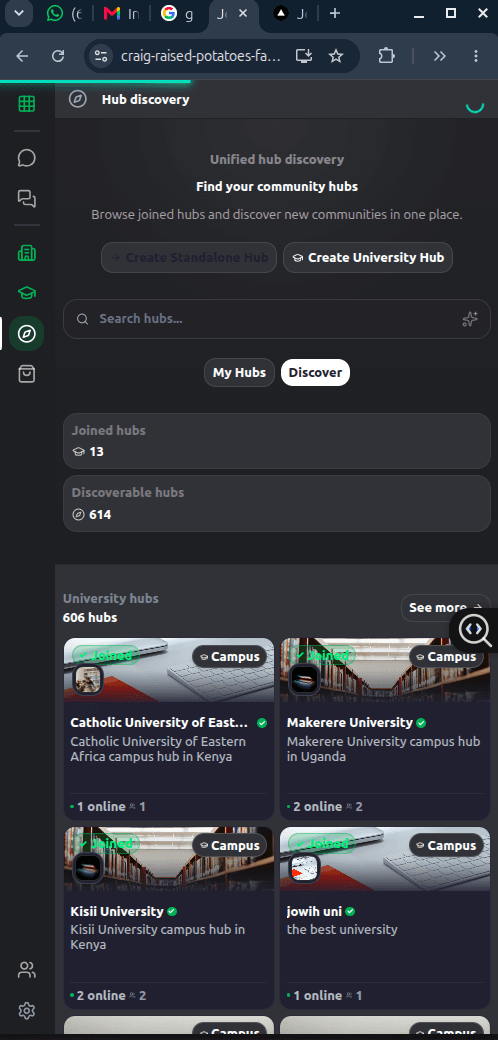Open the browser extensions puzzle icon
This screenshot has height=1040, width=498.
386,56
